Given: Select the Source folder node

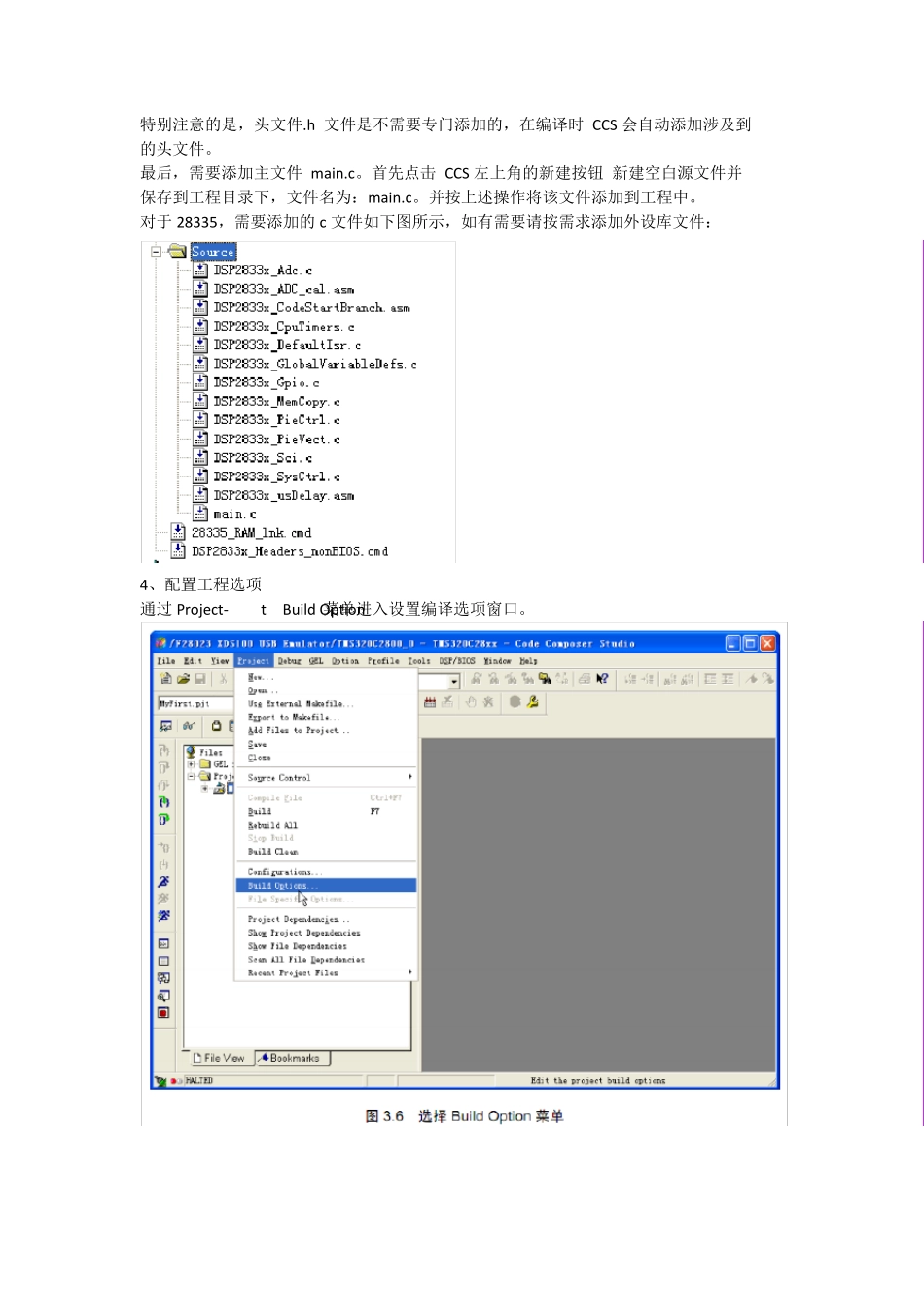Looking at the screenshot, I should click(x=213, y=251).
